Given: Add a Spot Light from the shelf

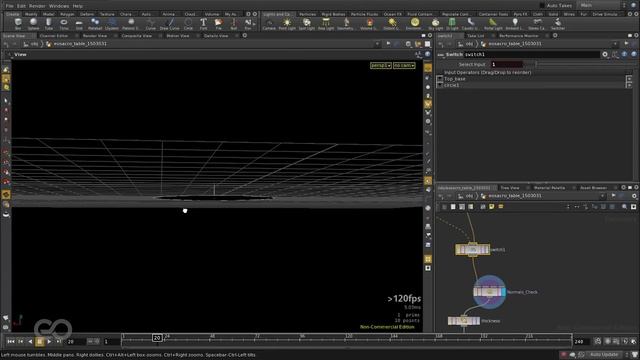Looking at the screenshot, I should 307,24.
